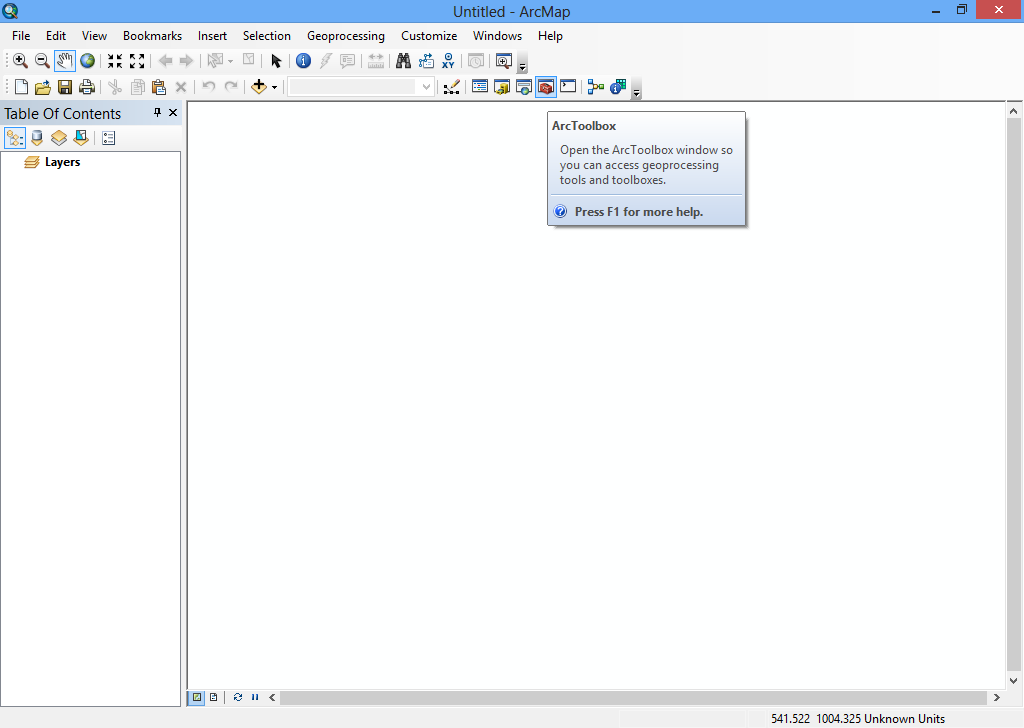
Task: Click the Fixed Zoom In icon
Action: (115, 61)
